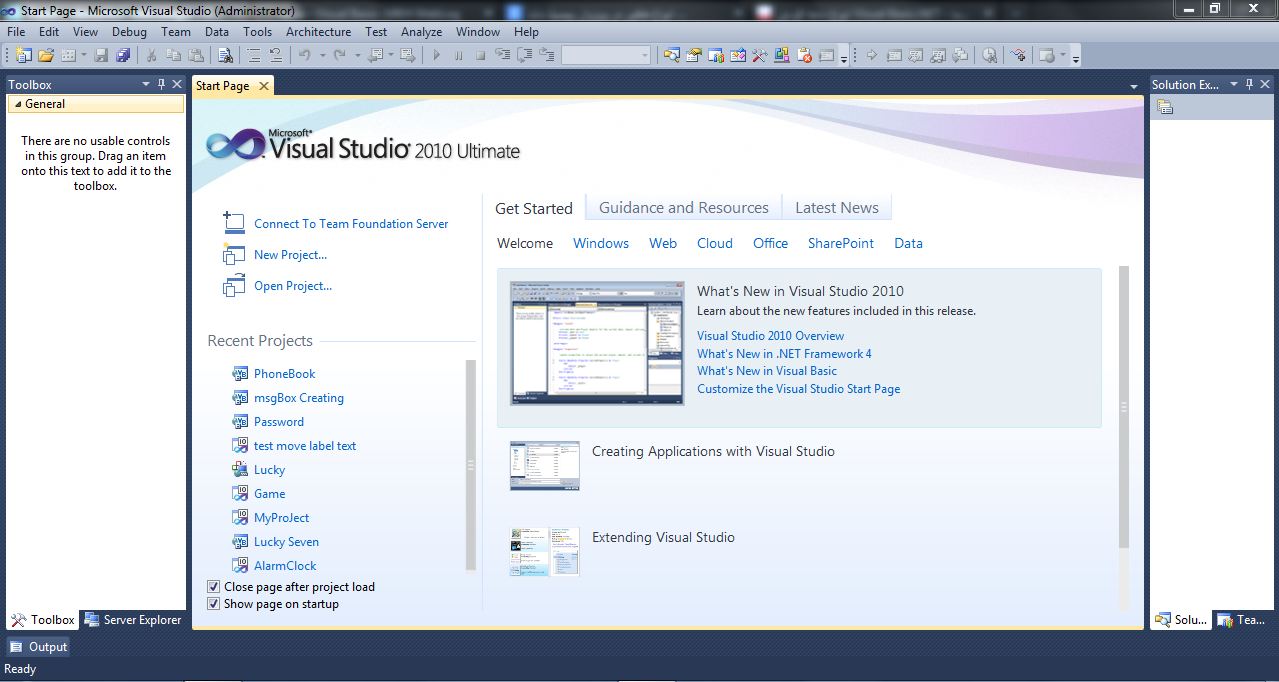The image size is (1279, 682).
Task: Open Visual Studio 2010 Overview link
Action: pyautogui.click(x=770, y=336)
